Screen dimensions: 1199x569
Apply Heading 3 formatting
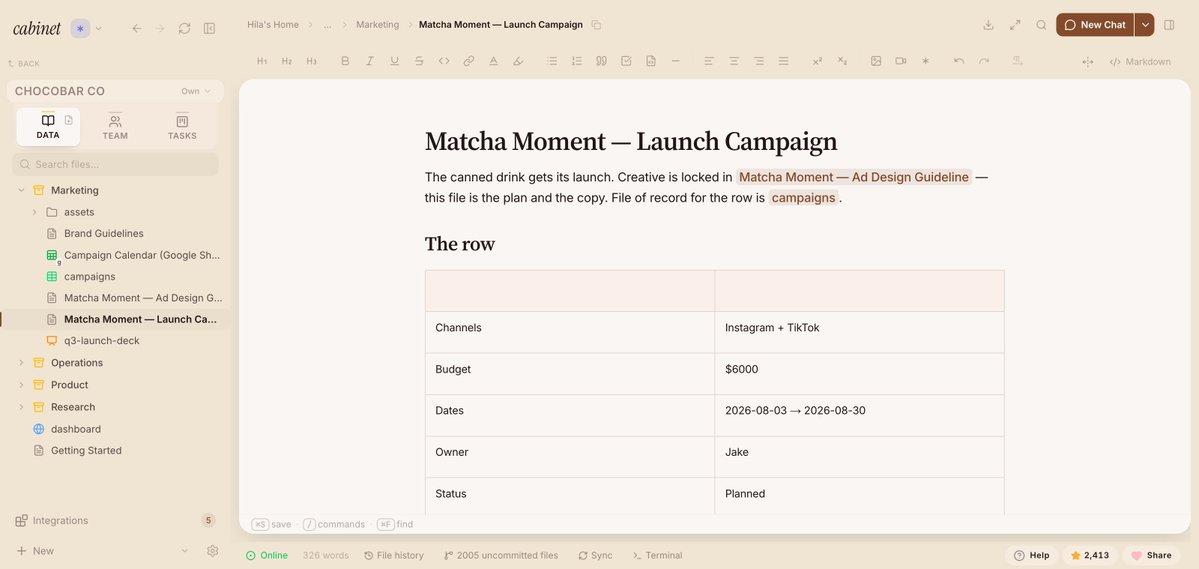(x=311, y=61)
